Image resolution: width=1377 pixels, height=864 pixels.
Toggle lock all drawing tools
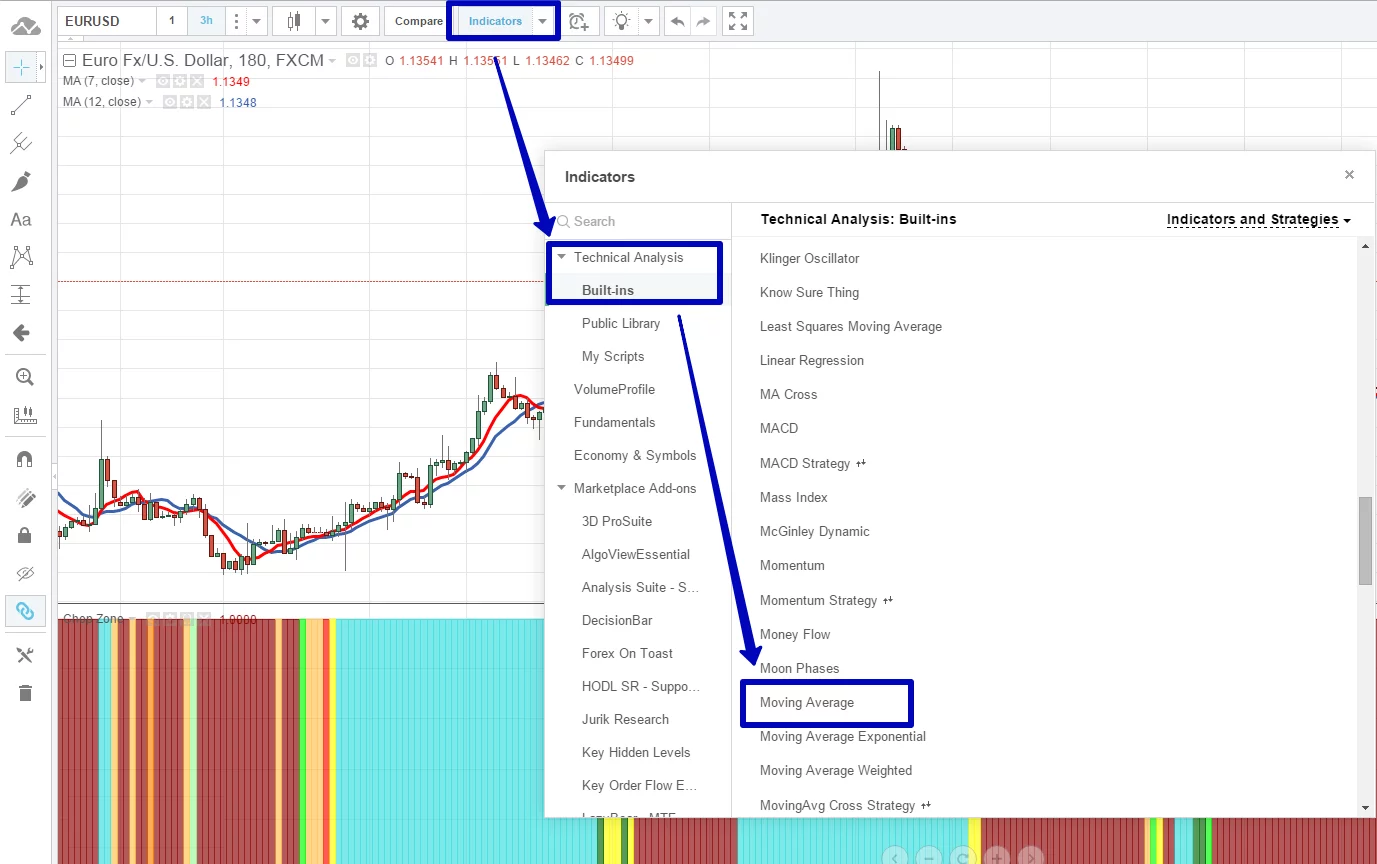(24, 535)
